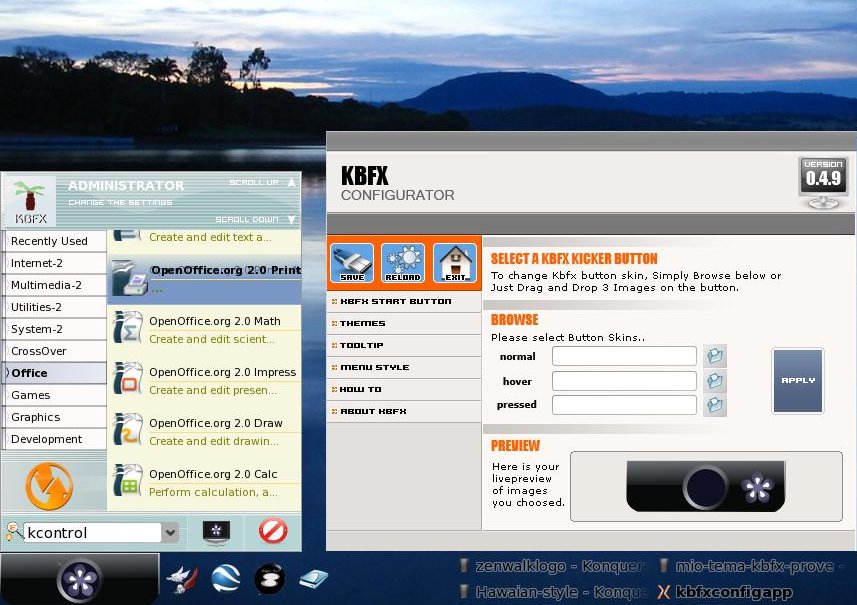Open the Tooltip section
The width and height of the screenshot is (857, 605).
tap(404, 345)
